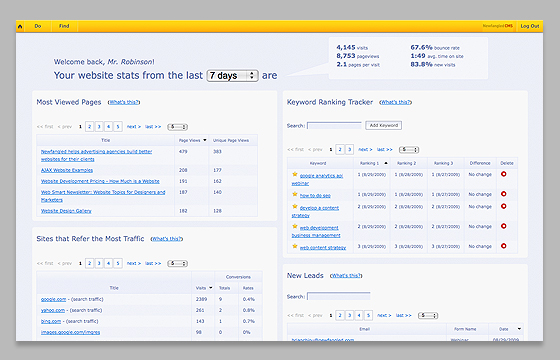Sort New Leads by Date column arrow

point(519,329)
